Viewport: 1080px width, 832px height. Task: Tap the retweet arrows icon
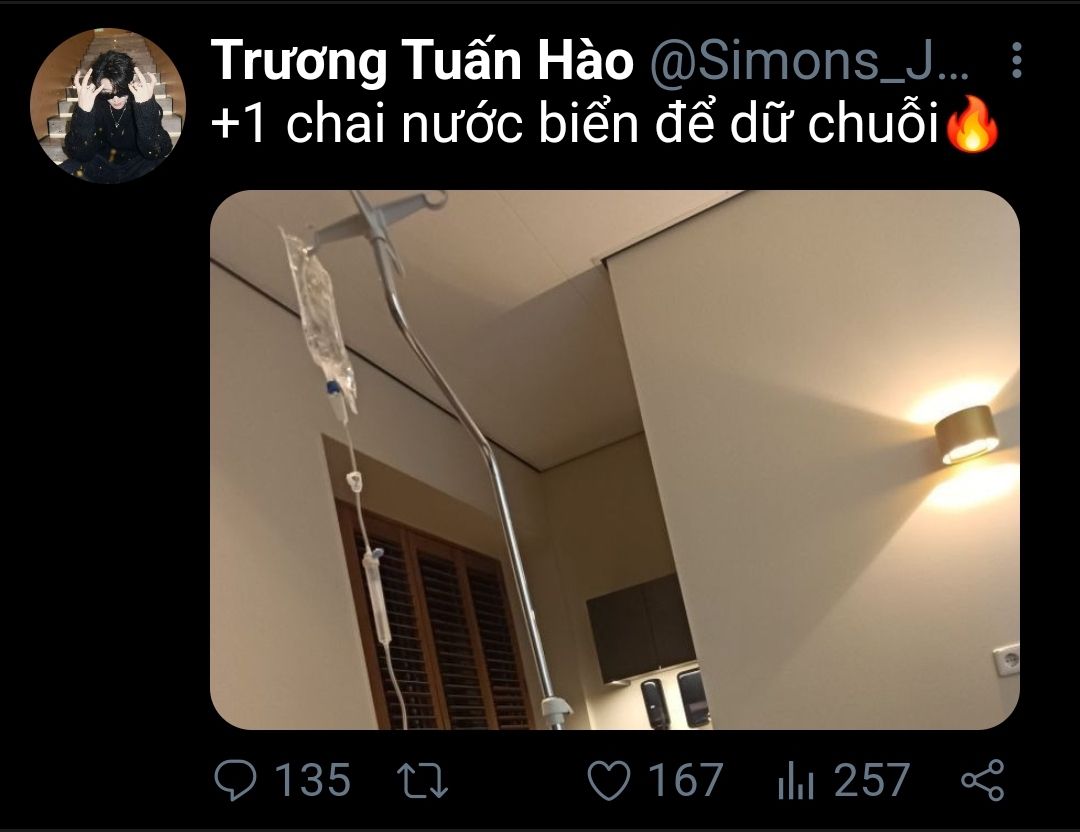pyautogui.click(x=423, y=780)
